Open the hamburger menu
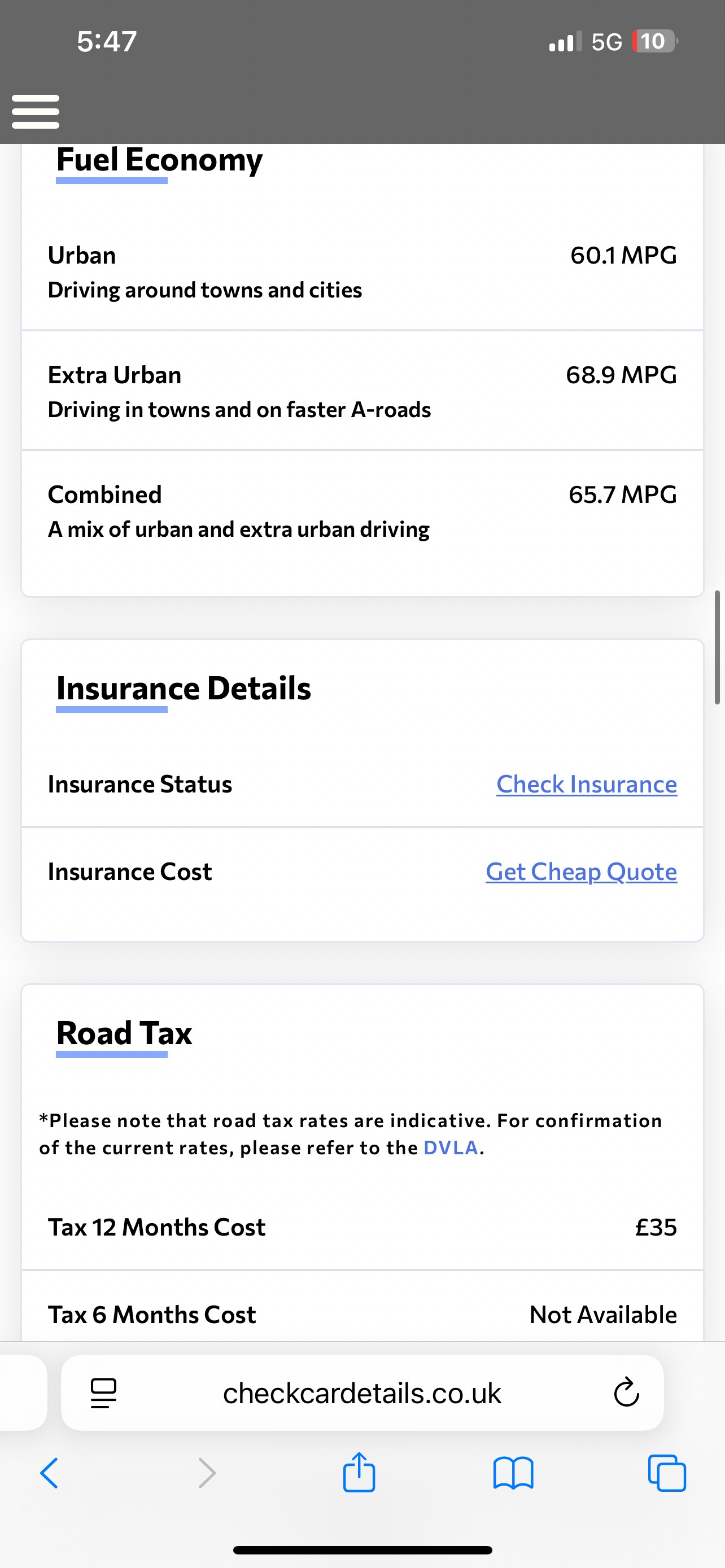The height and width of the screenshot is (1568, 725). tap(36, 111)
